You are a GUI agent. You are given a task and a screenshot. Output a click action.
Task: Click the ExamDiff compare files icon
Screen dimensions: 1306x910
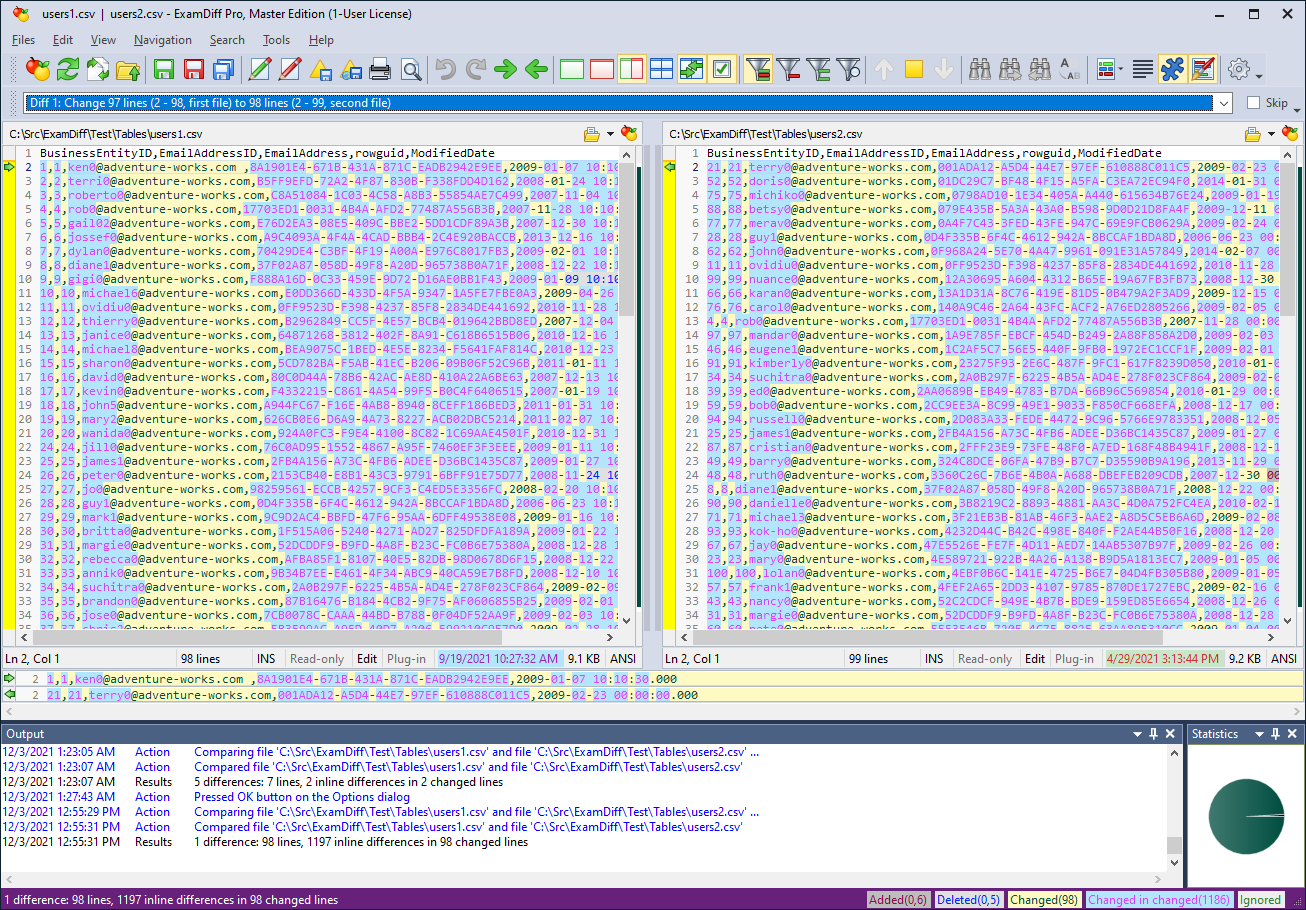[38, 69]
